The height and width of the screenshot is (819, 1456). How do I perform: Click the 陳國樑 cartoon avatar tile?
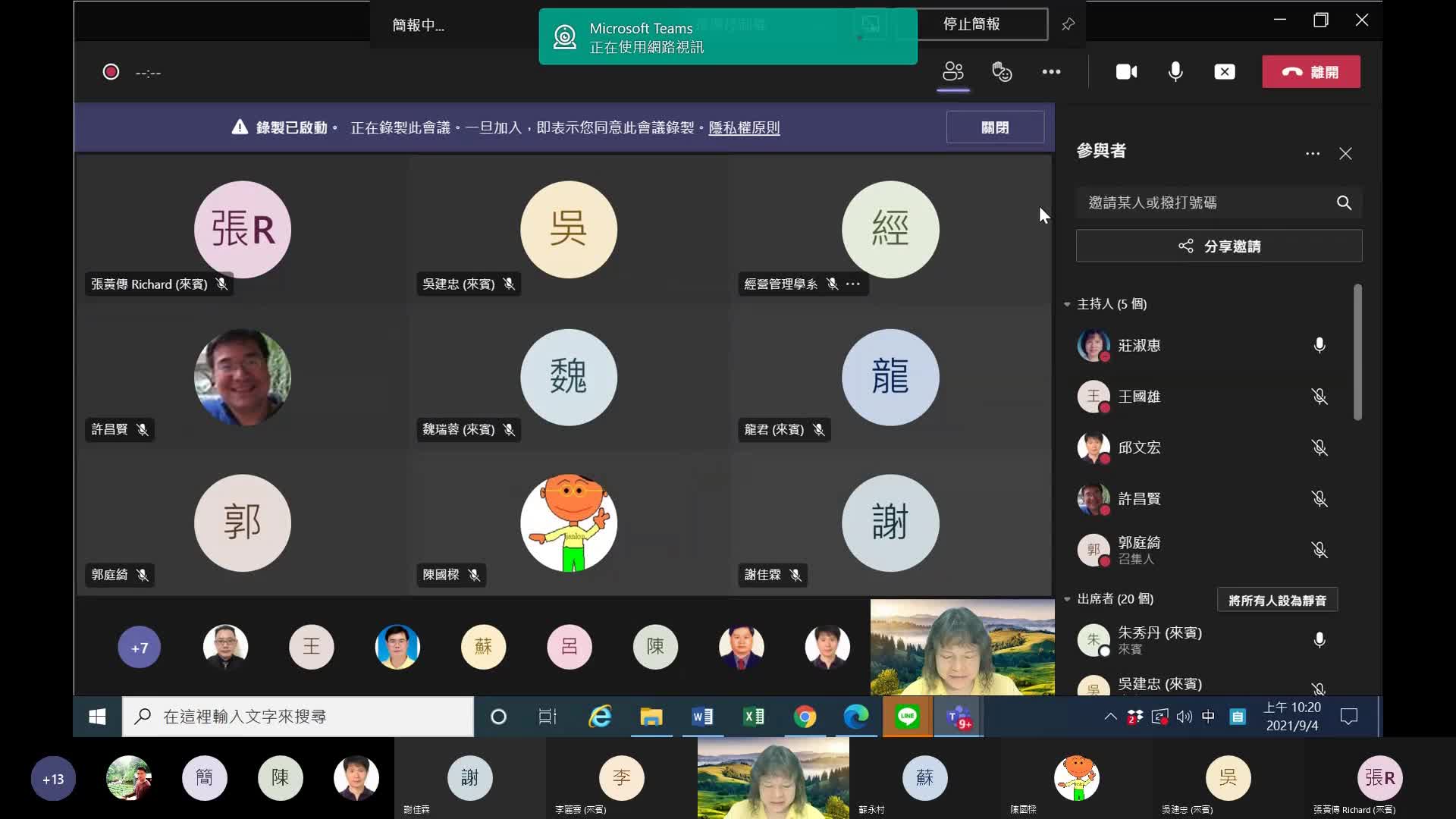[569, 522]
